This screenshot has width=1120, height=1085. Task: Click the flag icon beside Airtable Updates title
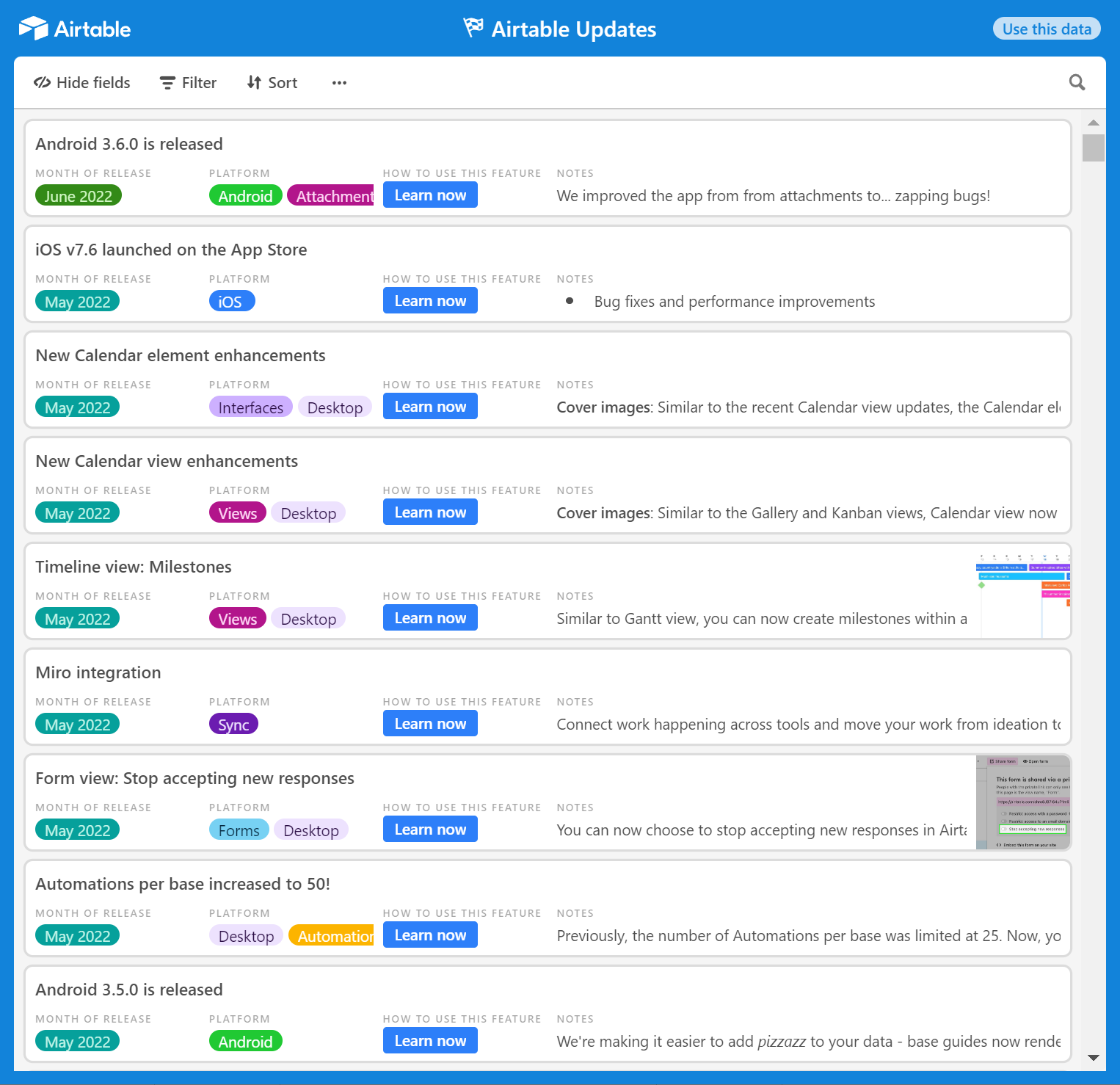473,28
